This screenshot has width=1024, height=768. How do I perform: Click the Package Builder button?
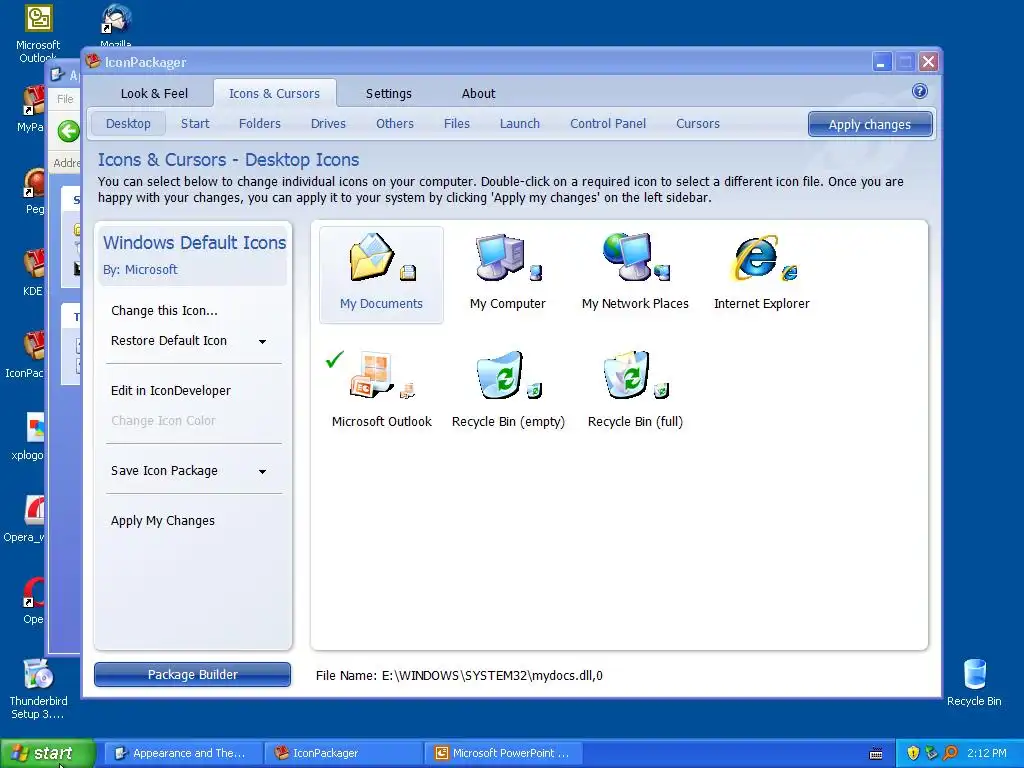coord(193,675)
